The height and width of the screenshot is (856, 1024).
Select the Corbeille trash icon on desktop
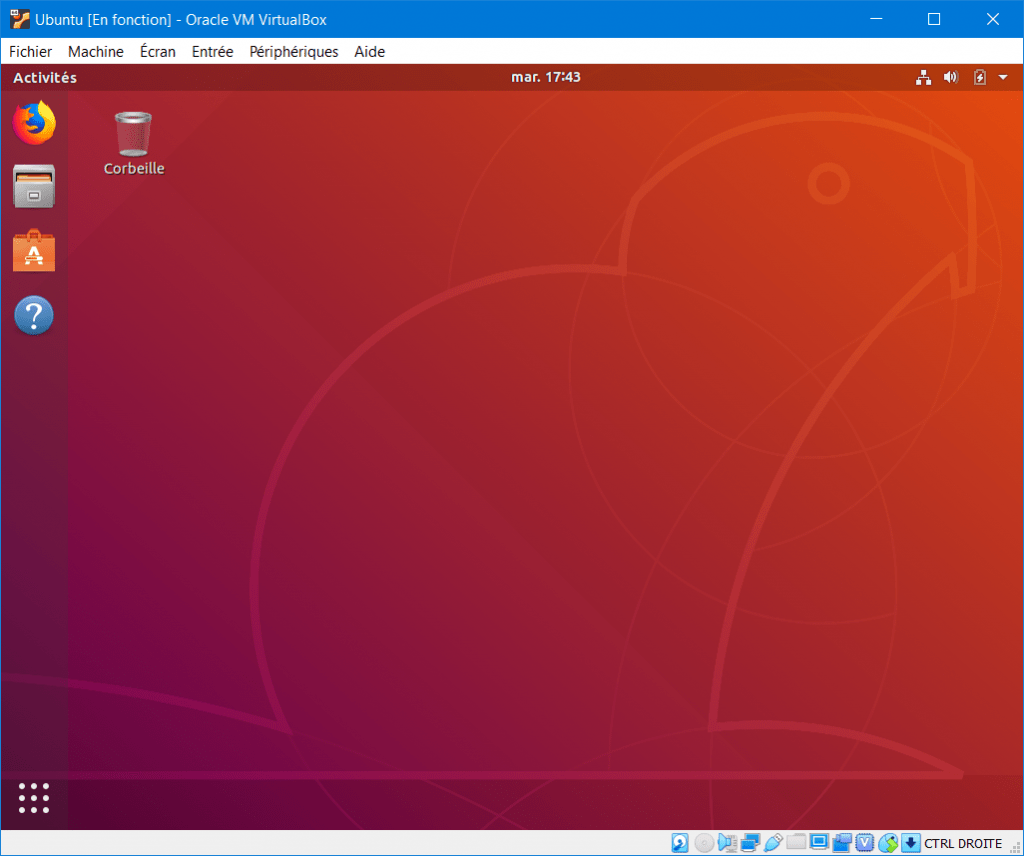coord(133,144)
